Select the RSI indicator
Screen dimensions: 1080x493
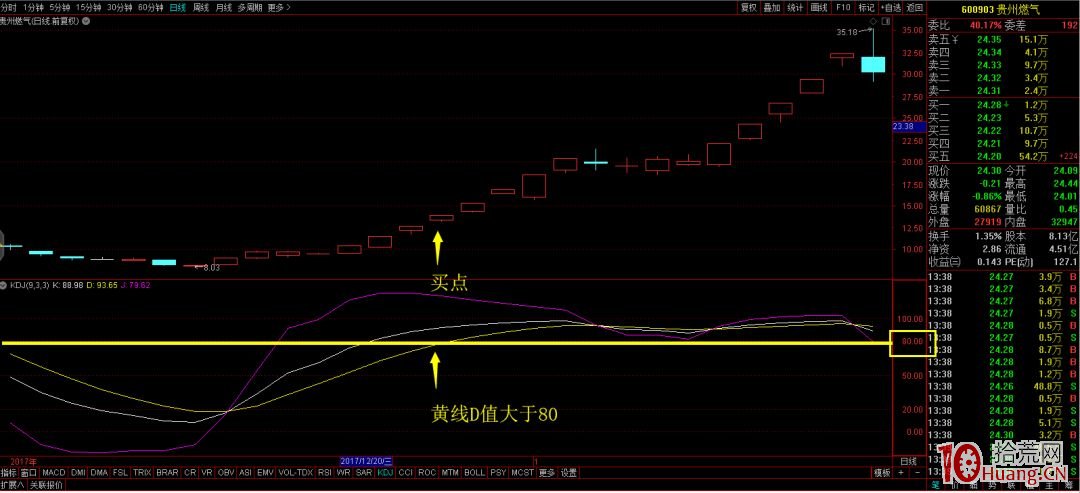click(x=325, y=473)
